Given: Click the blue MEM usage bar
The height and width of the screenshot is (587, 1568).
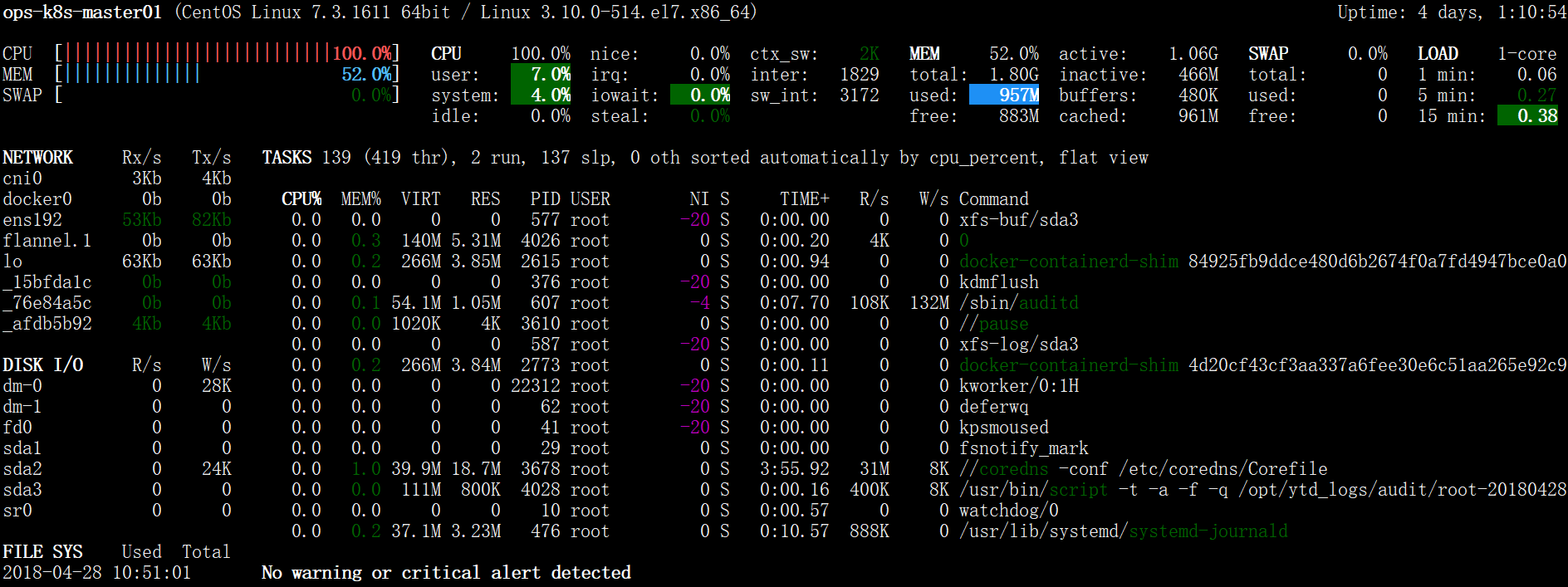Looking at the screenshot, I should [132, 74].
